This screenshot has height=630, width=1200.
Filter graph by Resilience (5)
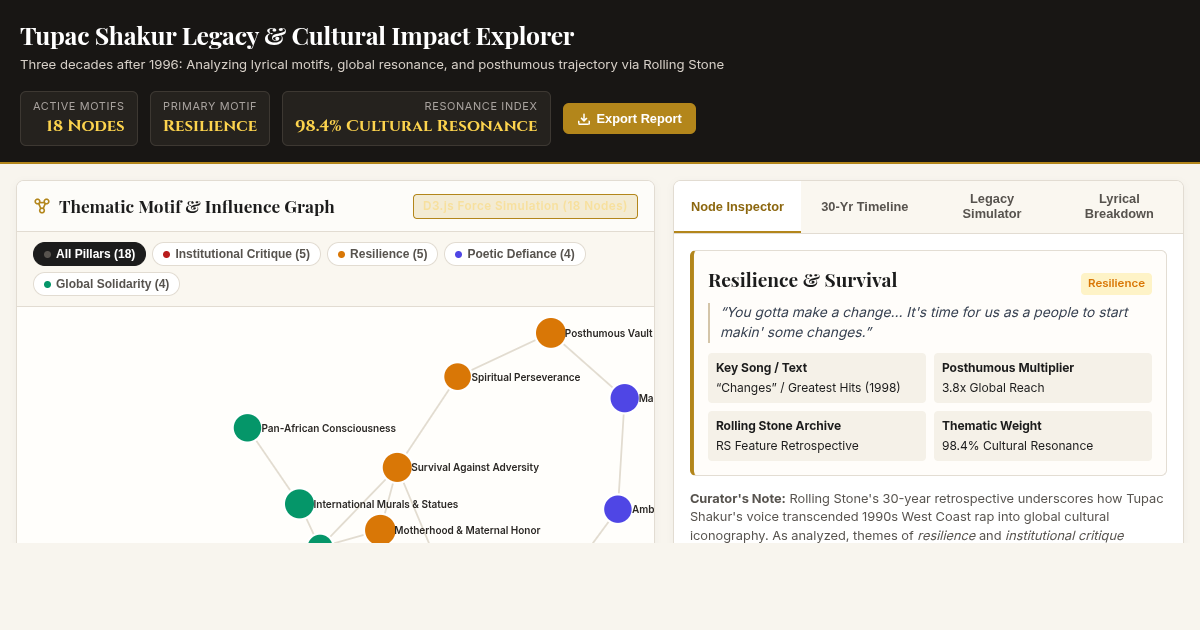point(382,254)
